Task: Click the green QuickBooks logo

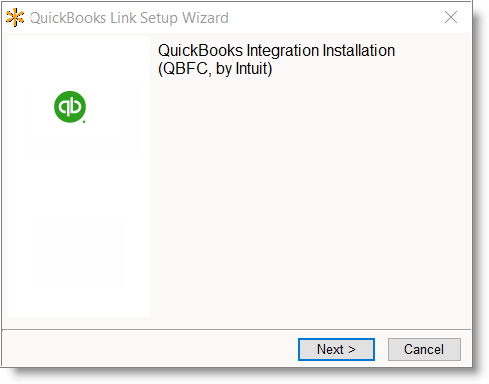Action: click(70, 107)
